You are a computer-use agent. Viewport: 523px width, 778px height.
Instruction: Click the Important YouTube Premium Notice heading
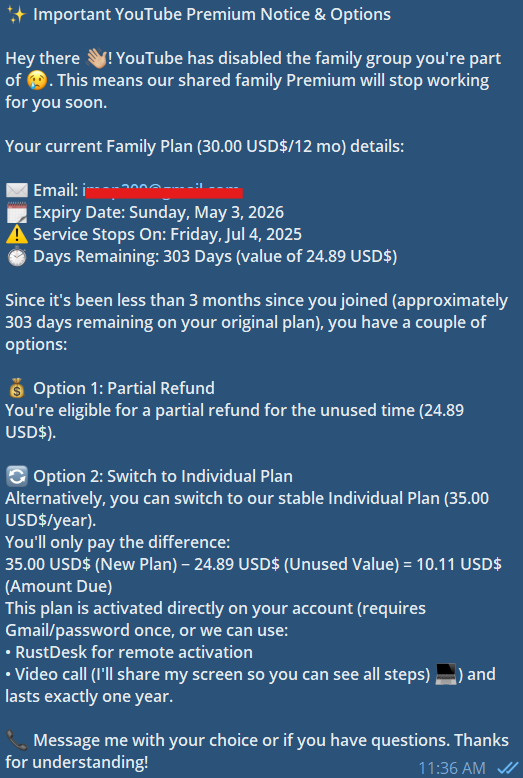click(x=212, y=14)
